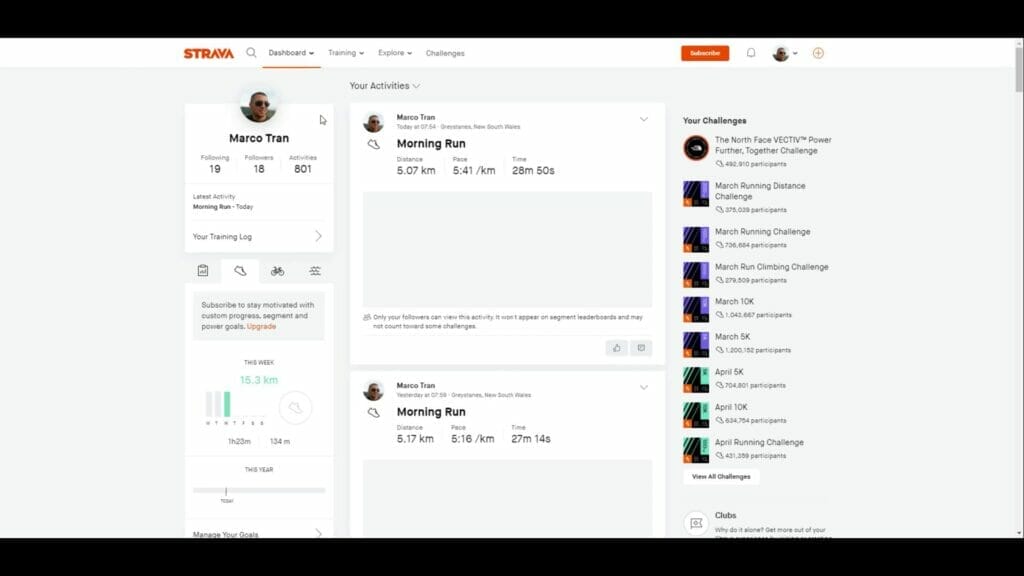Give kudos to today's Morning Run
The image size is (1024, 576).
tap(617, 347)
